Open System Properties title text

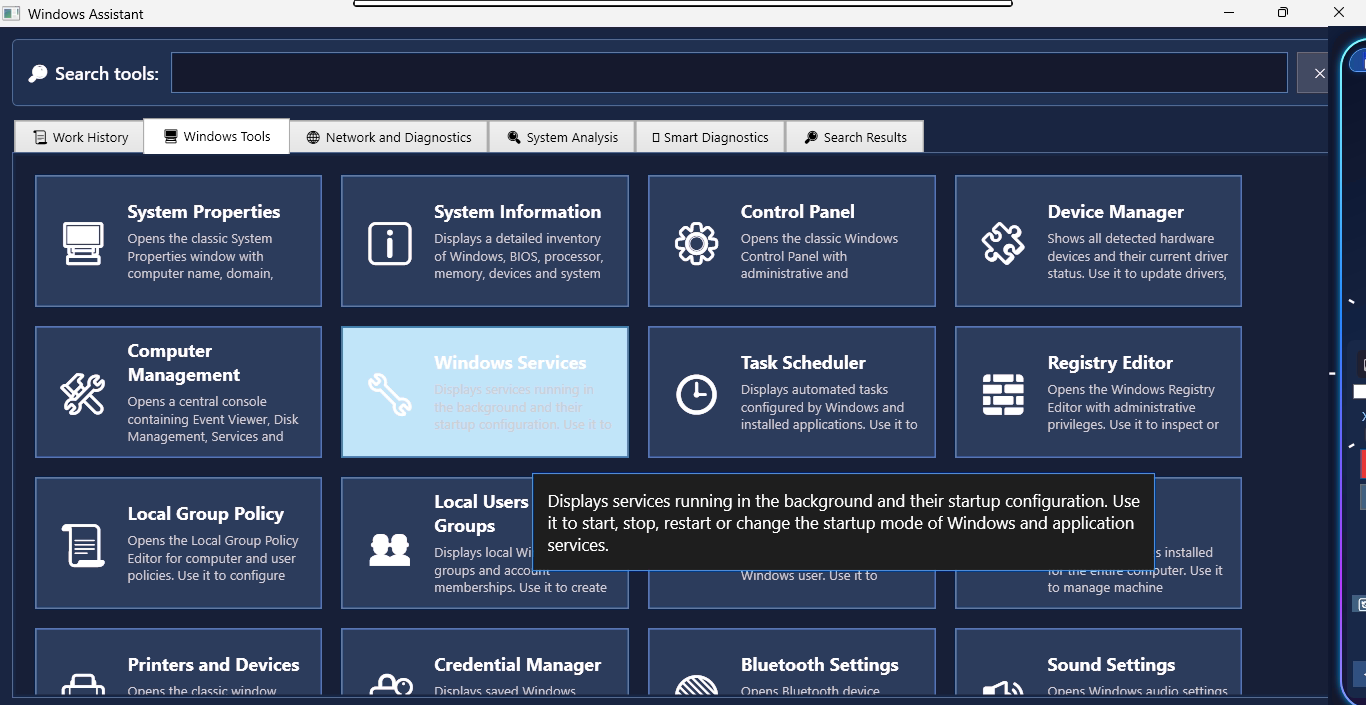[204, 212]
